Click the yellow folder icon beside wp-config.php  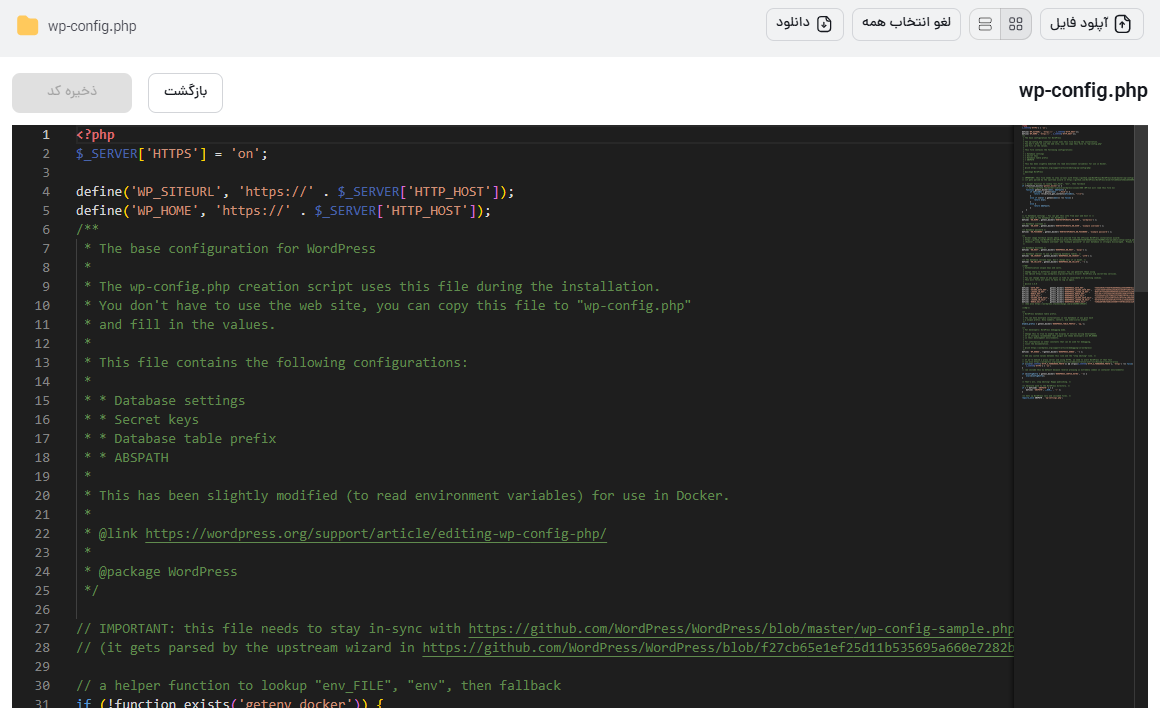coord(28,26)
